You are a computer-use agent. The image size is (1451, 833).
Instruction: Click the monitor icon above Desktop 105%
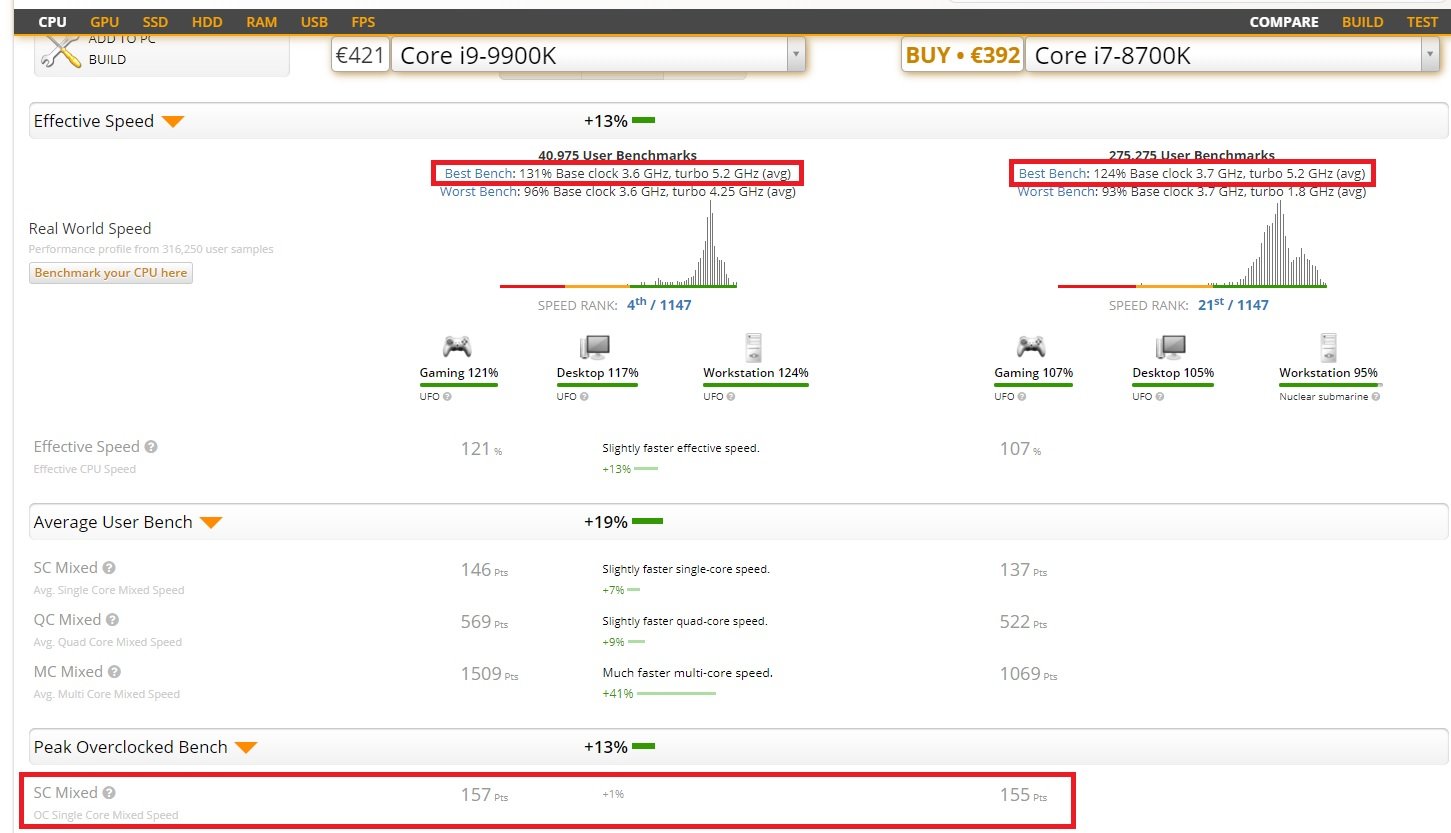tap(1170, 347)
